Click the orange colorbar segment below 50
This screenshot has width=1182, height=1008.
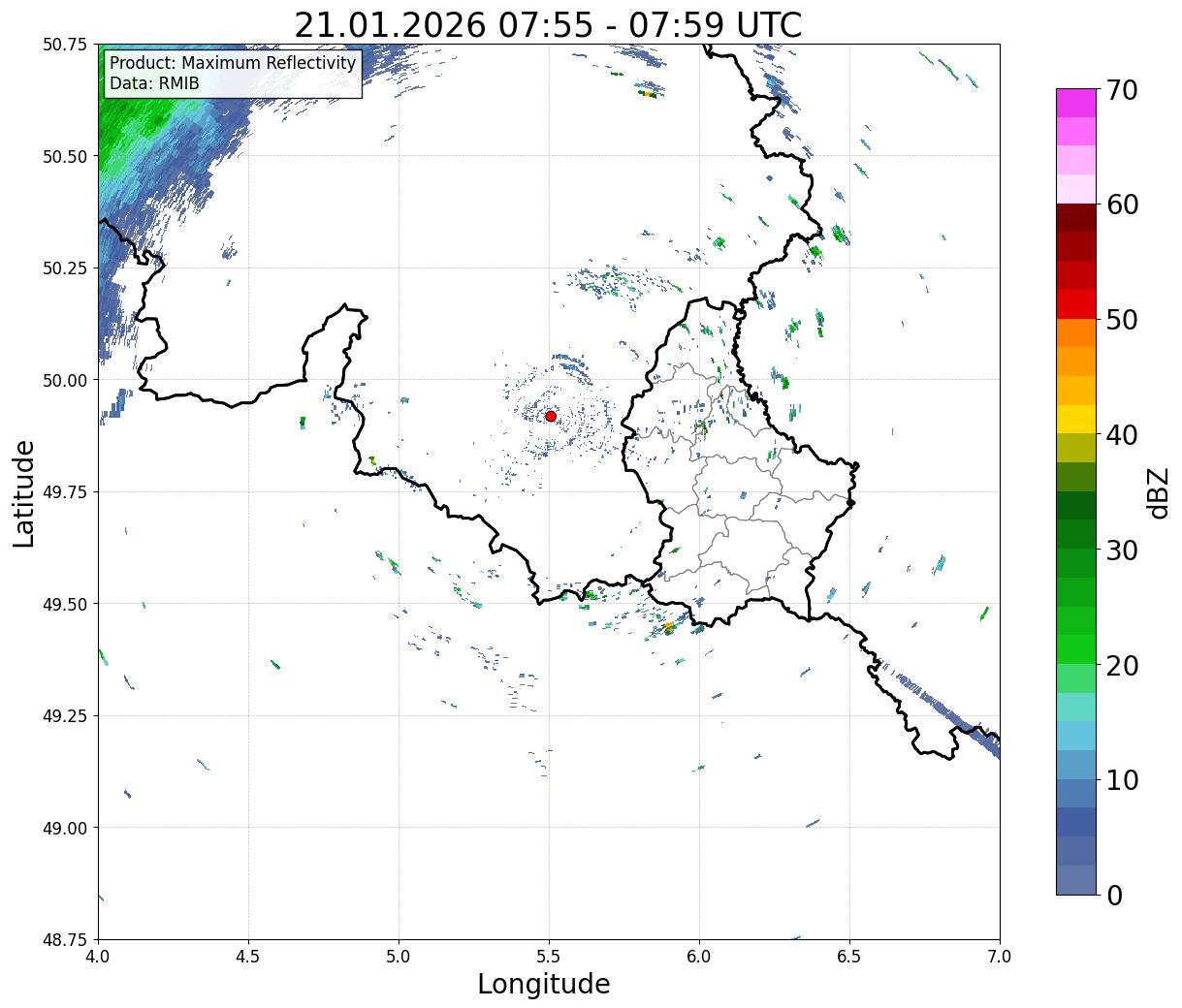[x=1076, y=333]
